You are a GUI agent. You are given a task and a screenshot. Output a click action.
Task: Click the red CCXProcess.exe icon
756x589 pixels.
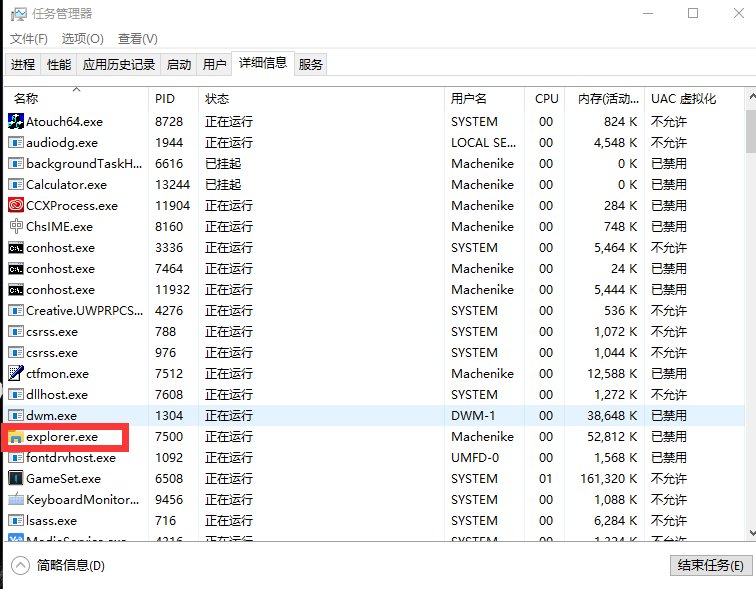click(x=16, y=205)
